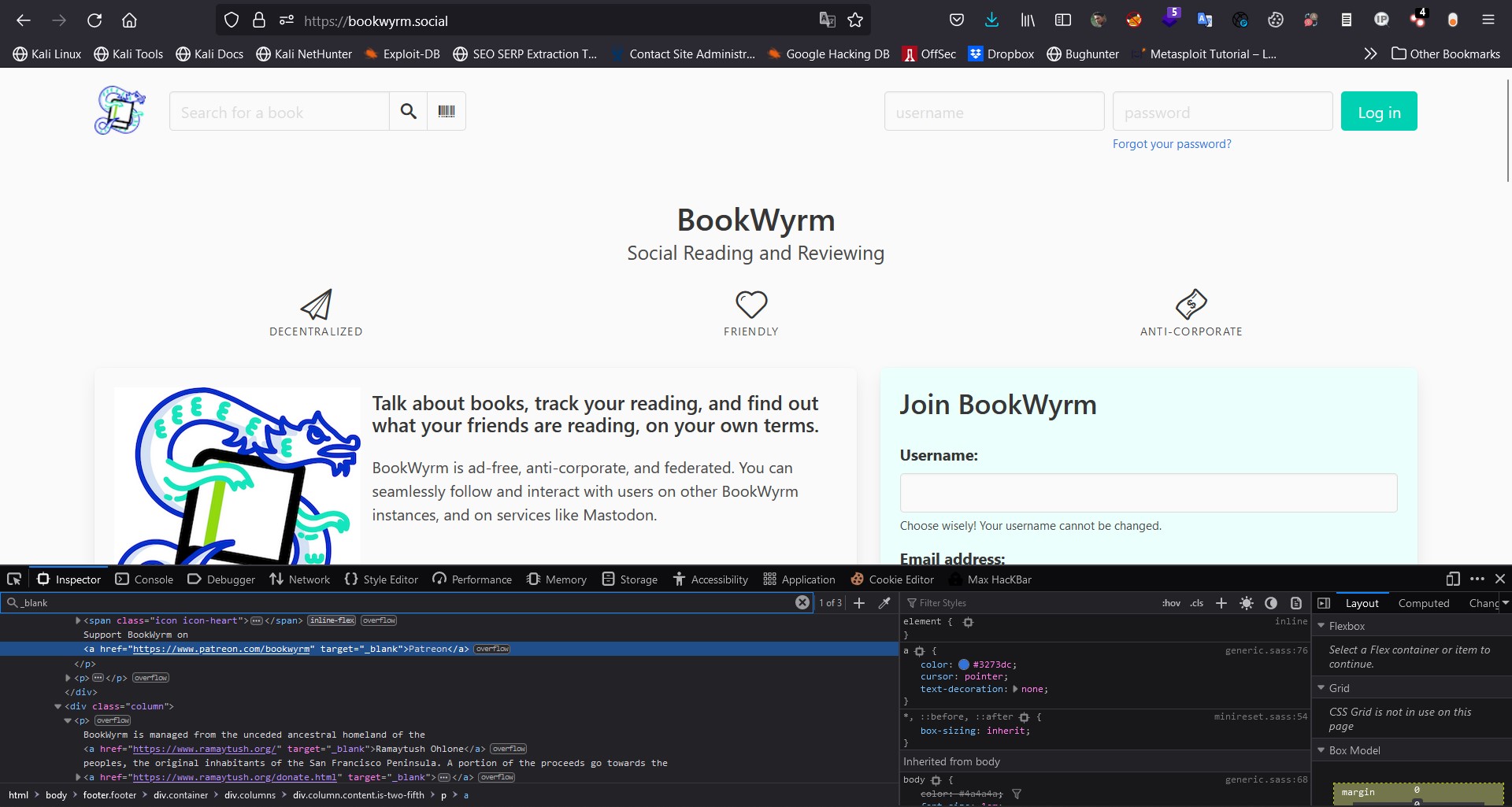Select footer.footer in the breadcrumb
The image size is (1512, 807).
110,795
